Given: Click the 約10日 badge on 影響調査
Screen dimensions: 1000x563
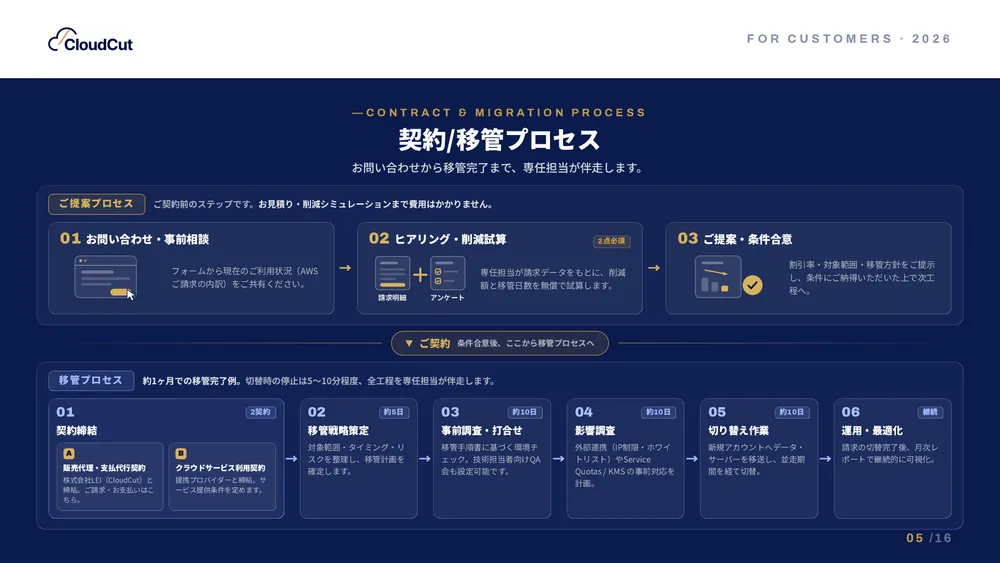Looking at the screenshot, I should coord(658,413).
